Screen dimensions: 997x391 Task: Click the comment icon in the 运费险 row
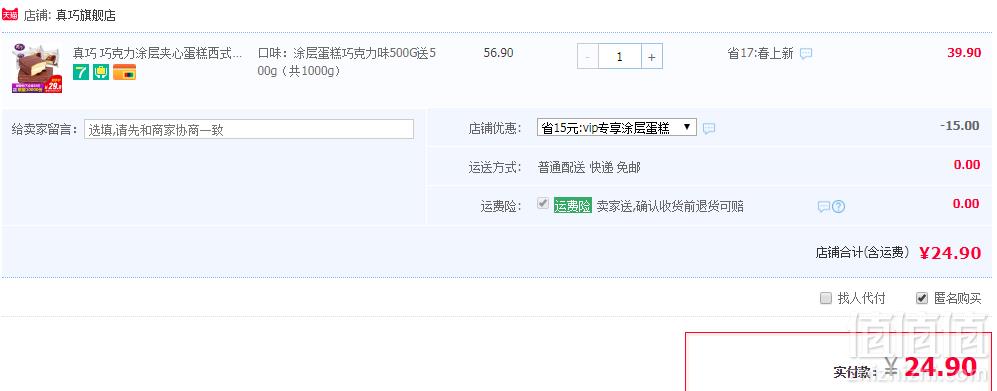[823, 207]
